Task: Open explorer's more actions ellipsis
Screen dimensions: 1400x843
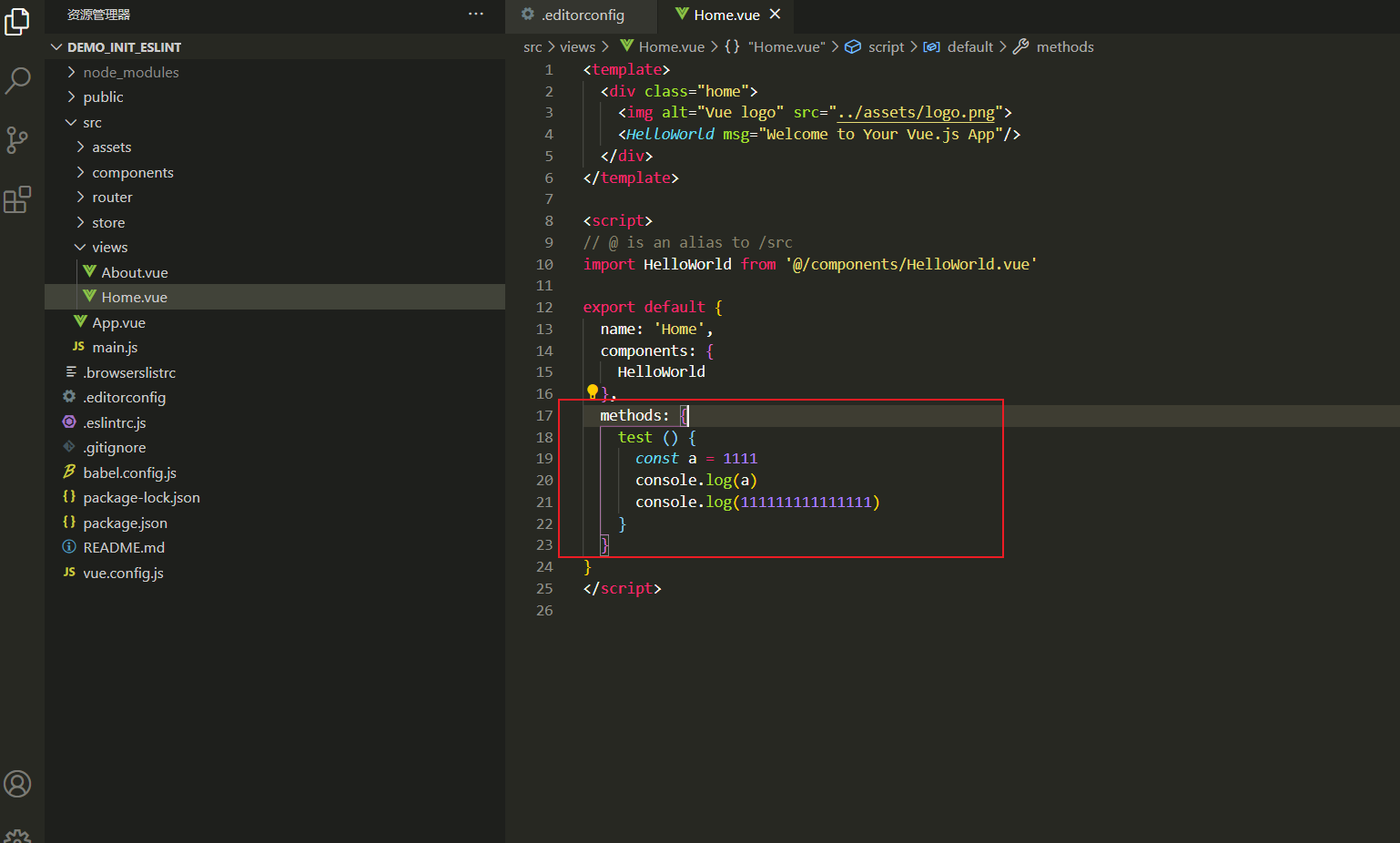Action: point(476,15)
